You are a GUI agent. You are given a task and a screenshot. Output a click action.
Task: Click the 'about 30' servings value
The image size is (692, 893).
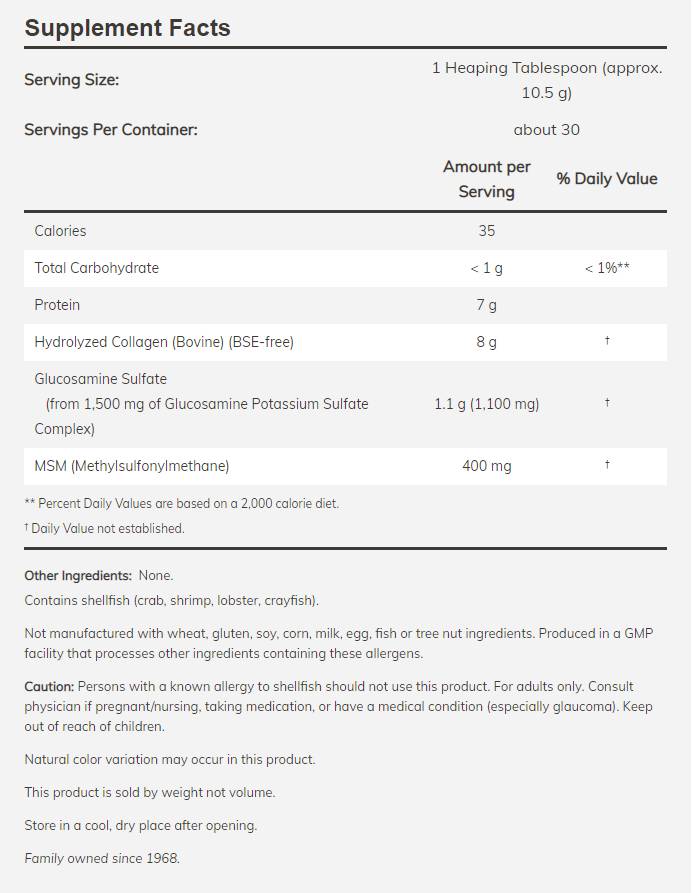[546, 130]
